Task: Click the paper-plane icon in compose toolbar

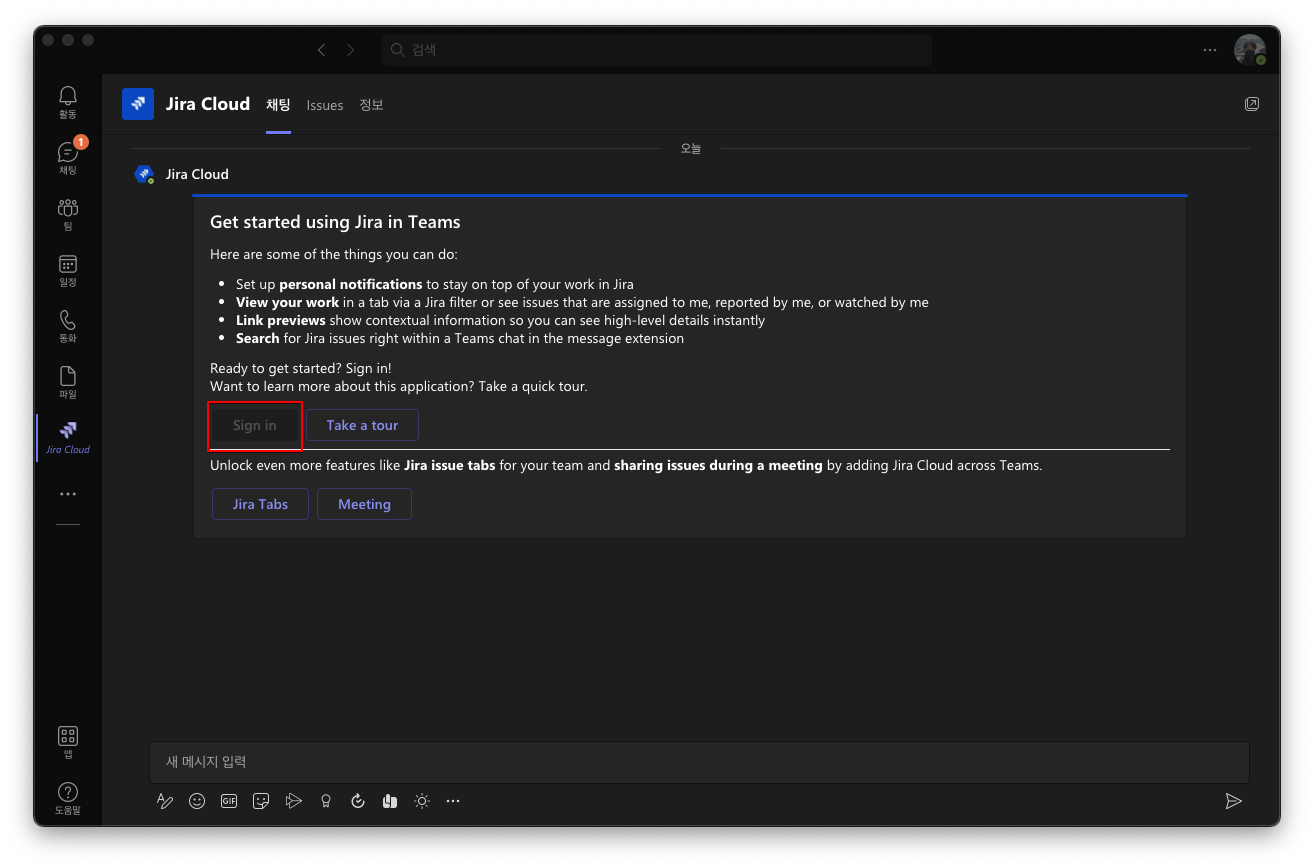Action: click(293, 801)
